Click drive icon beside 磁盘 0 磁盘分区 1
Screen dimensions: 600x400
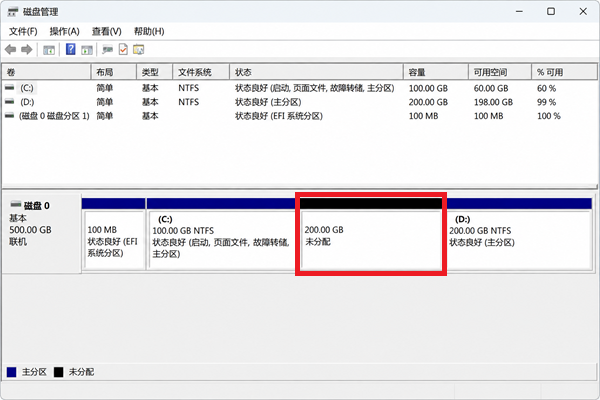[10, 116]
